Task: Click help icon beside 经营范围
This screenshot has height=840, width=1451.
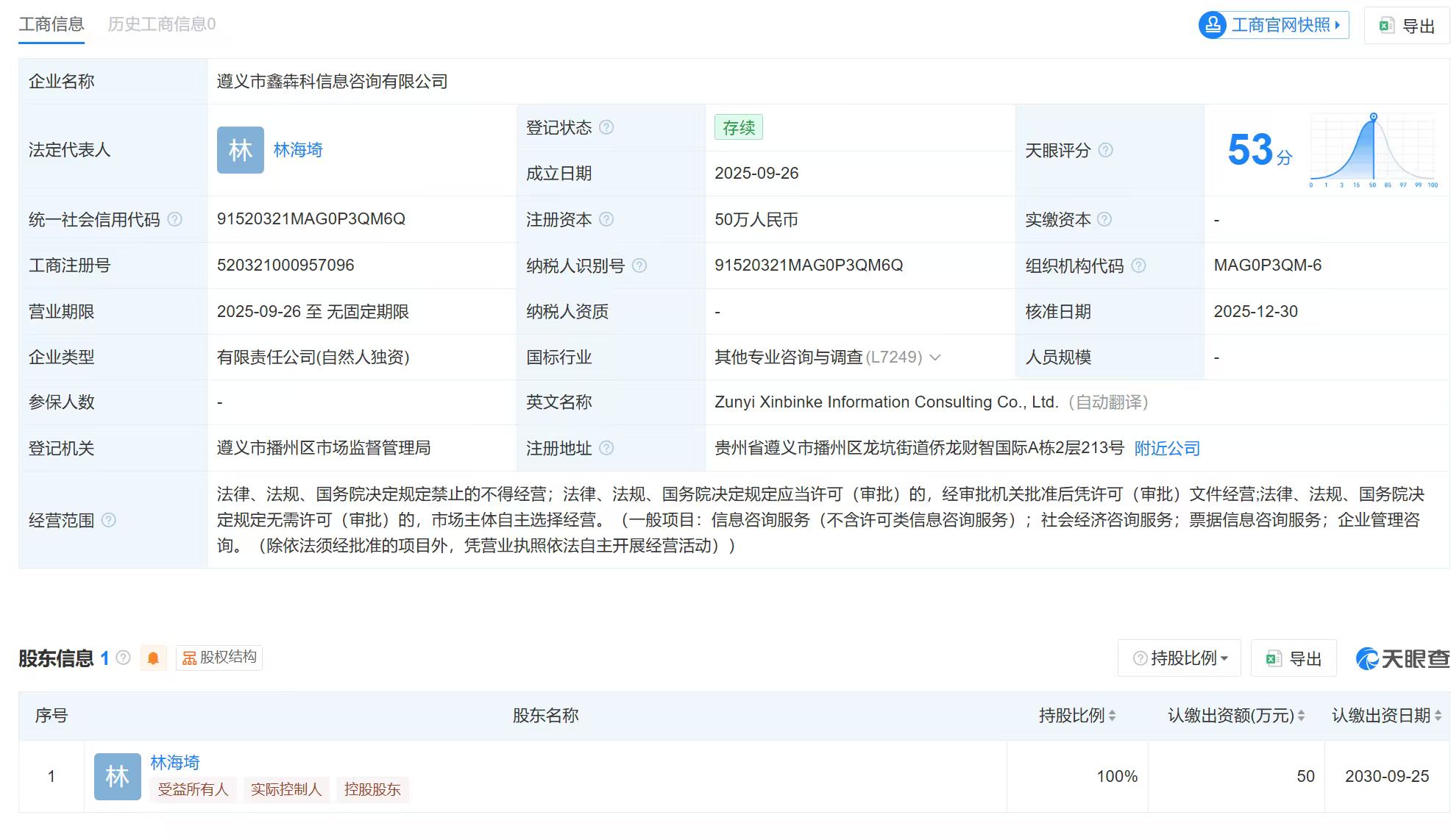Action: coord(108,520)
